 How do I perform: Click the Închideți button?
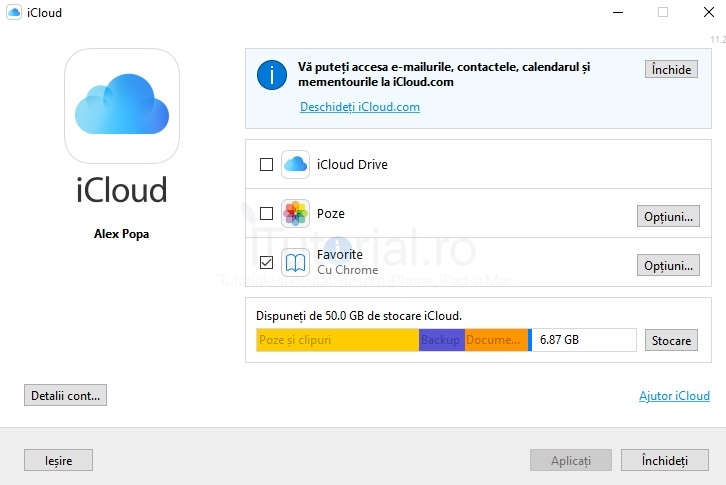(x=665, y=460)
